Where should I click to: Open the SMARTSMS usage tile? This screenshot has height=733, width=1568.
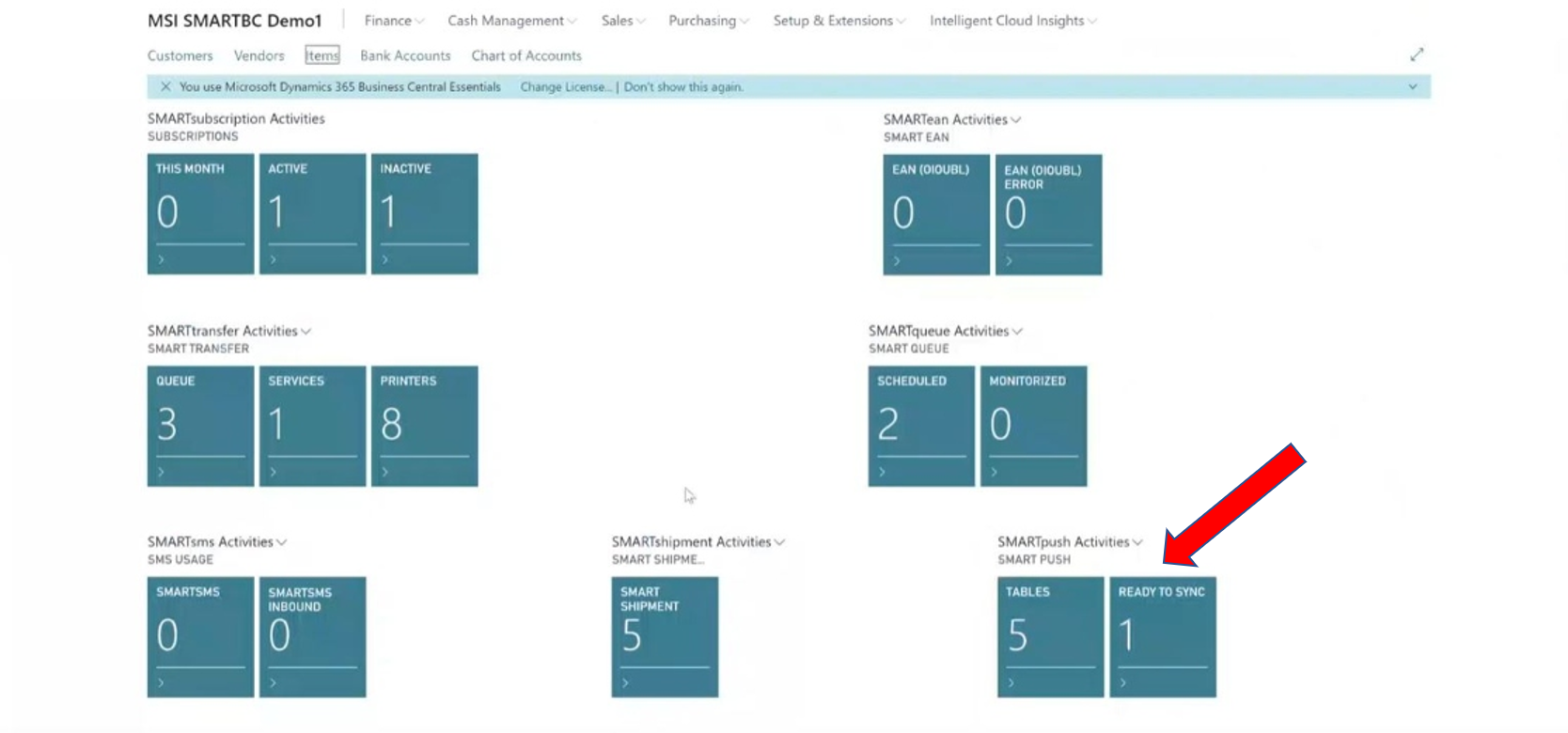tap(200, 637)
